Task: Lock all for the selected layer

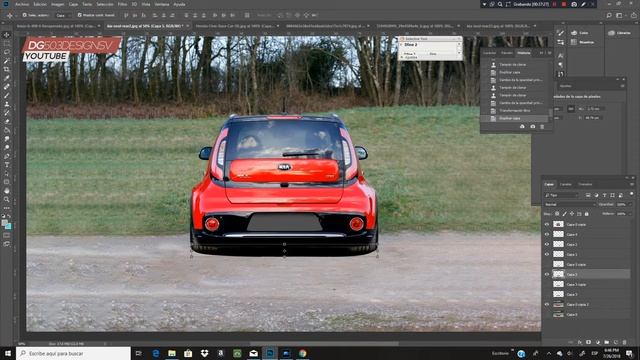Action: pos(587,214)
